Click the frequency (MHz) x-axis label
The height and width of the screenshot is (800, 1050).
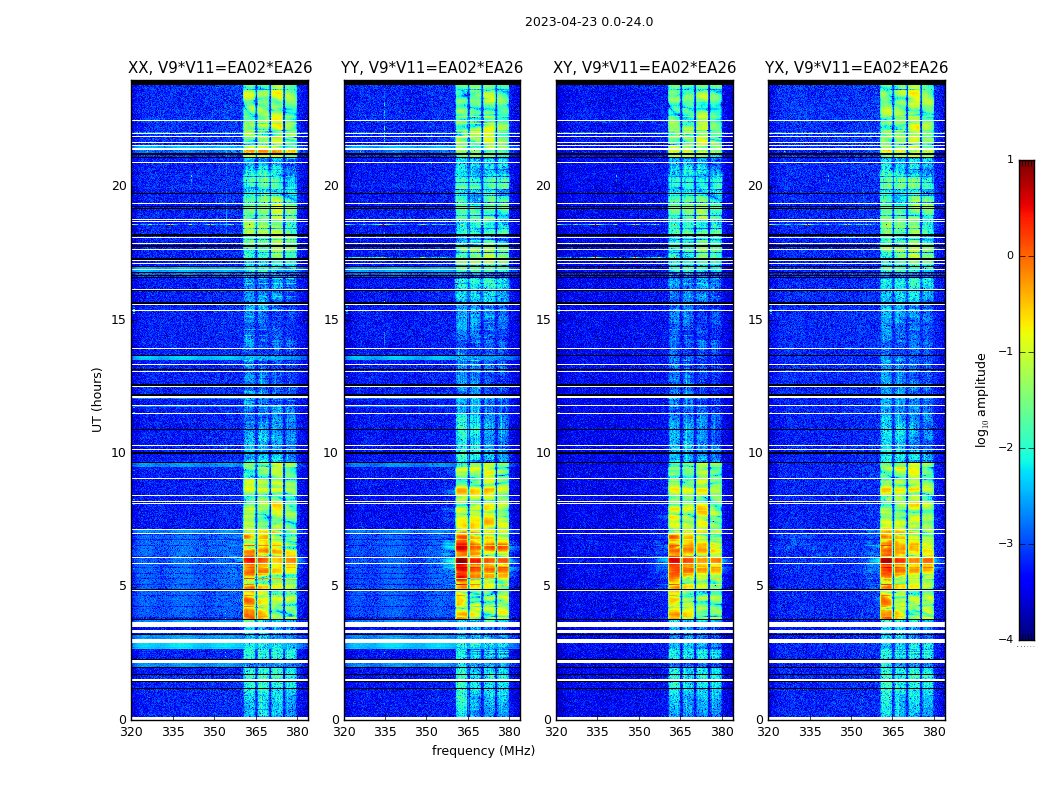[483, 750]
